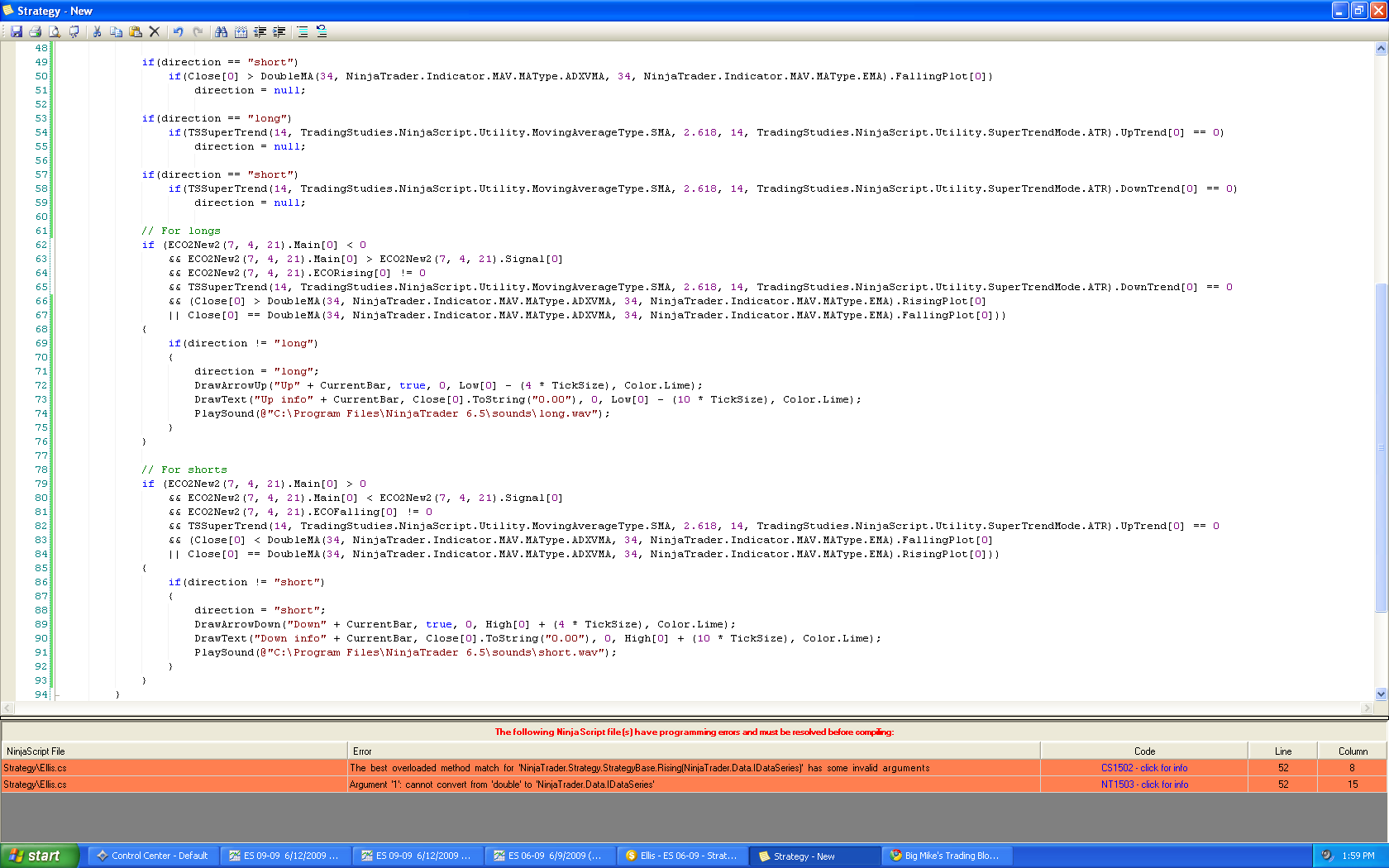Click the DrawArrowUp code line
The image size is (1389, 868).
[x=448, y=385]
